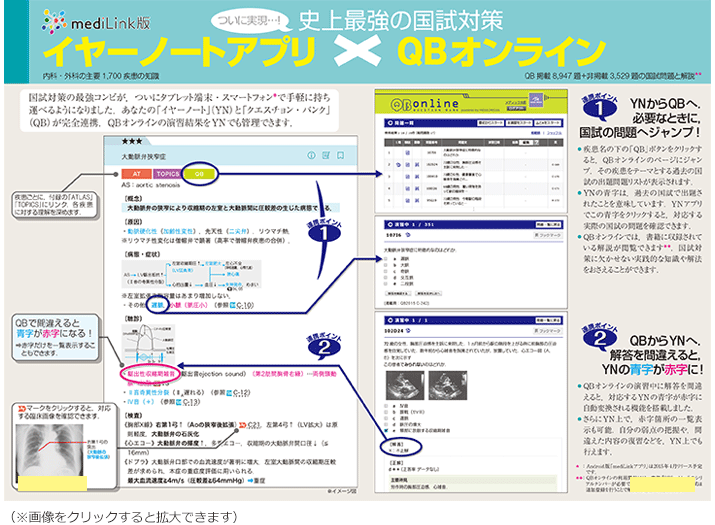Jump to QB via green QB button
715x525 pixels.
pyautogui.click(x=199, y=174)
